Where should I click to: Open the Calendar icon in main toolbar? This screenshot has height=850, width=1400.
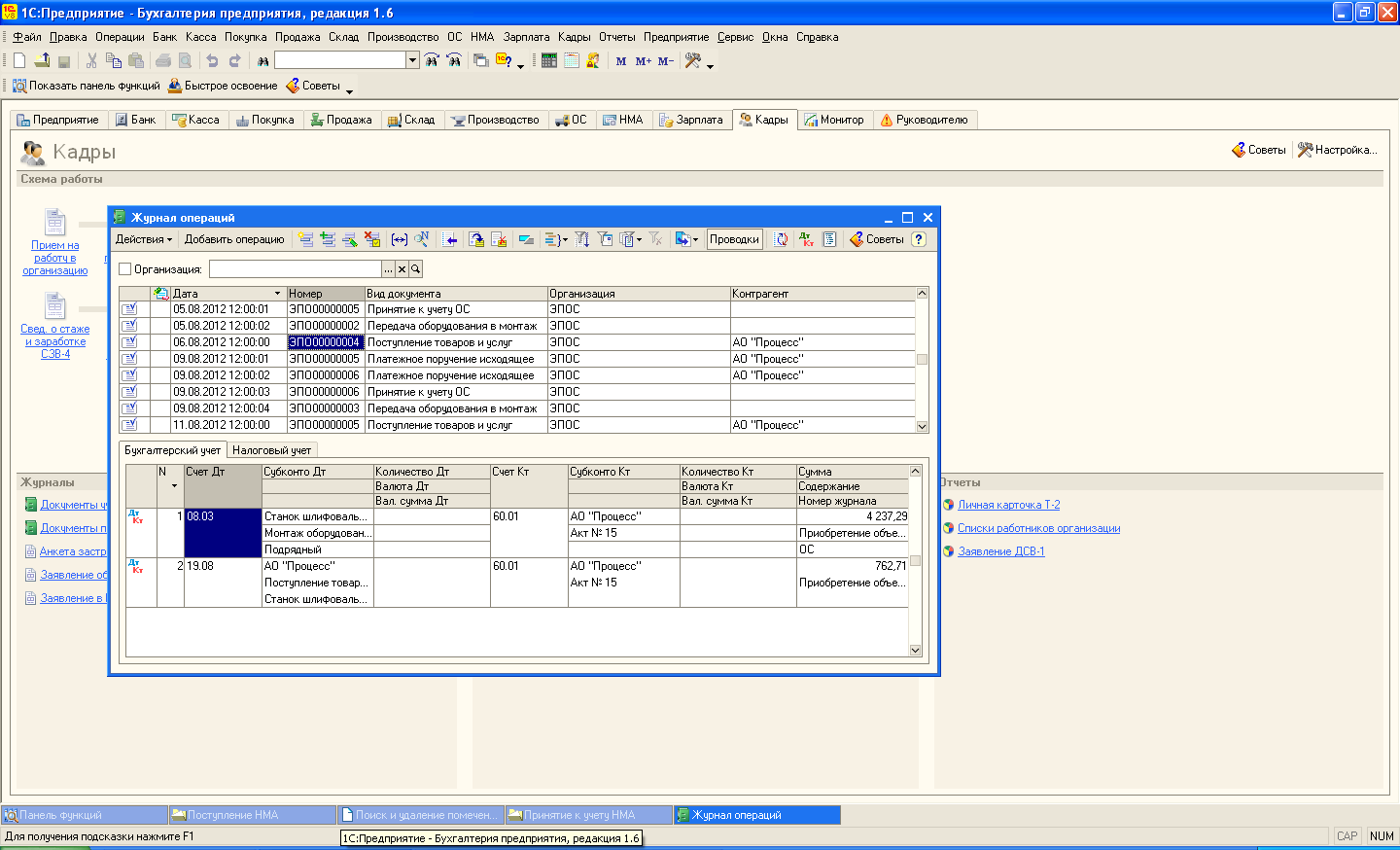click(572, 60)
